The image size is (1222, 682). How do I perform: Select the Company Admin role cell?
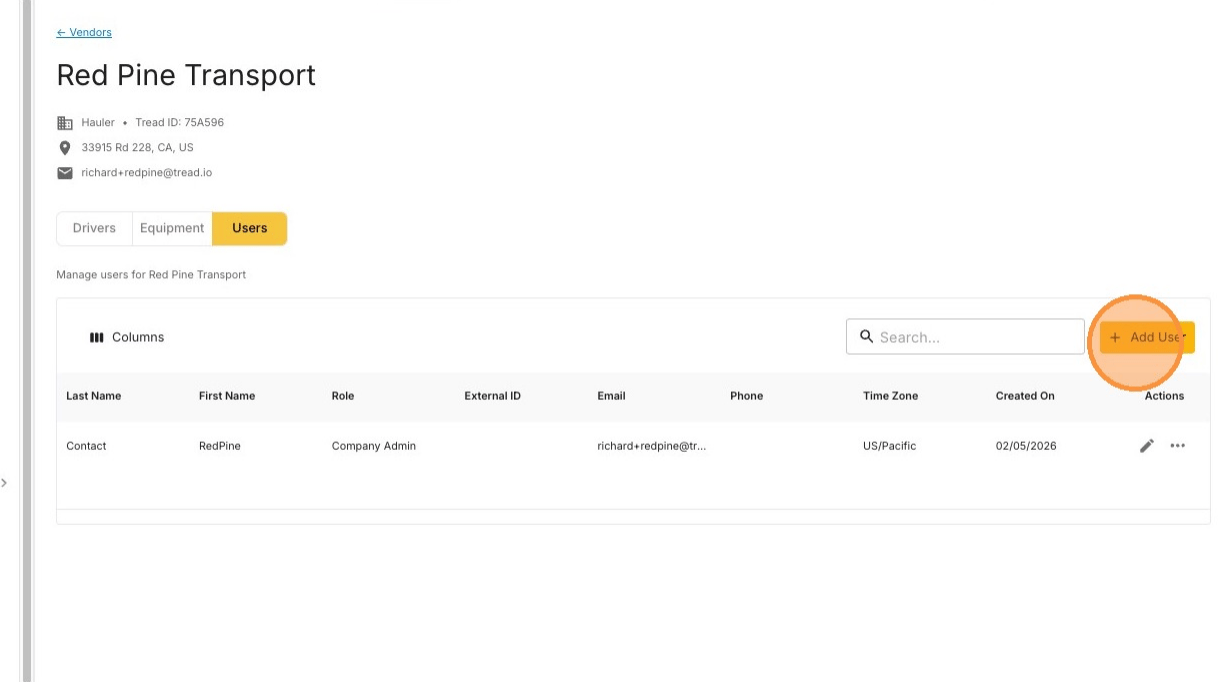point(374,446)
